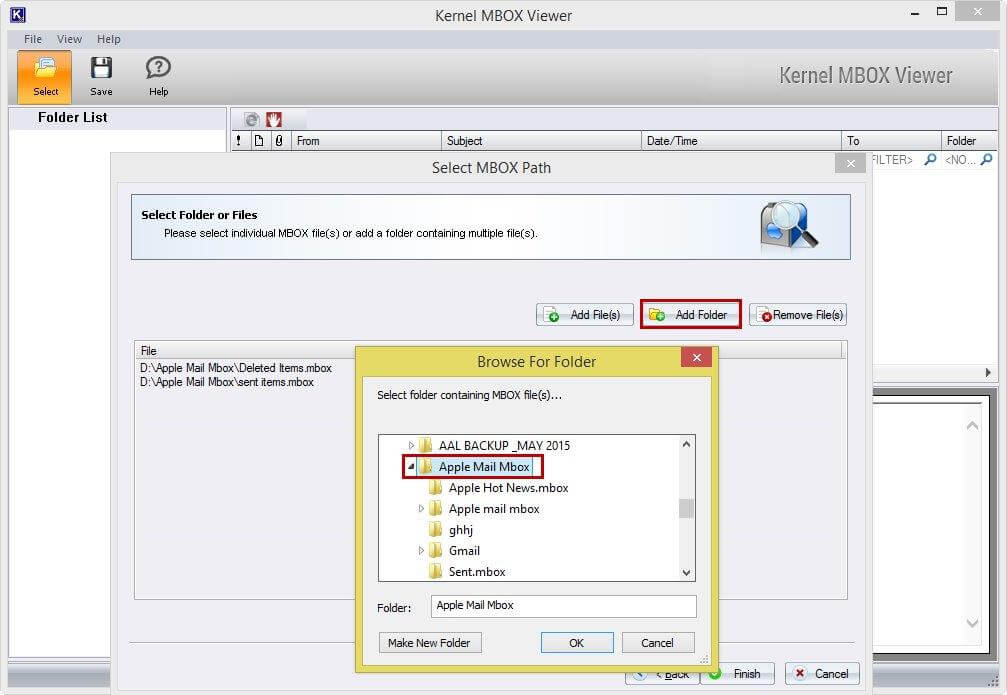Click Cancel in Browse For Folder dialog
Viewport: 1007px width, 695px height.
pyautogui.click(x=658, y=642)
